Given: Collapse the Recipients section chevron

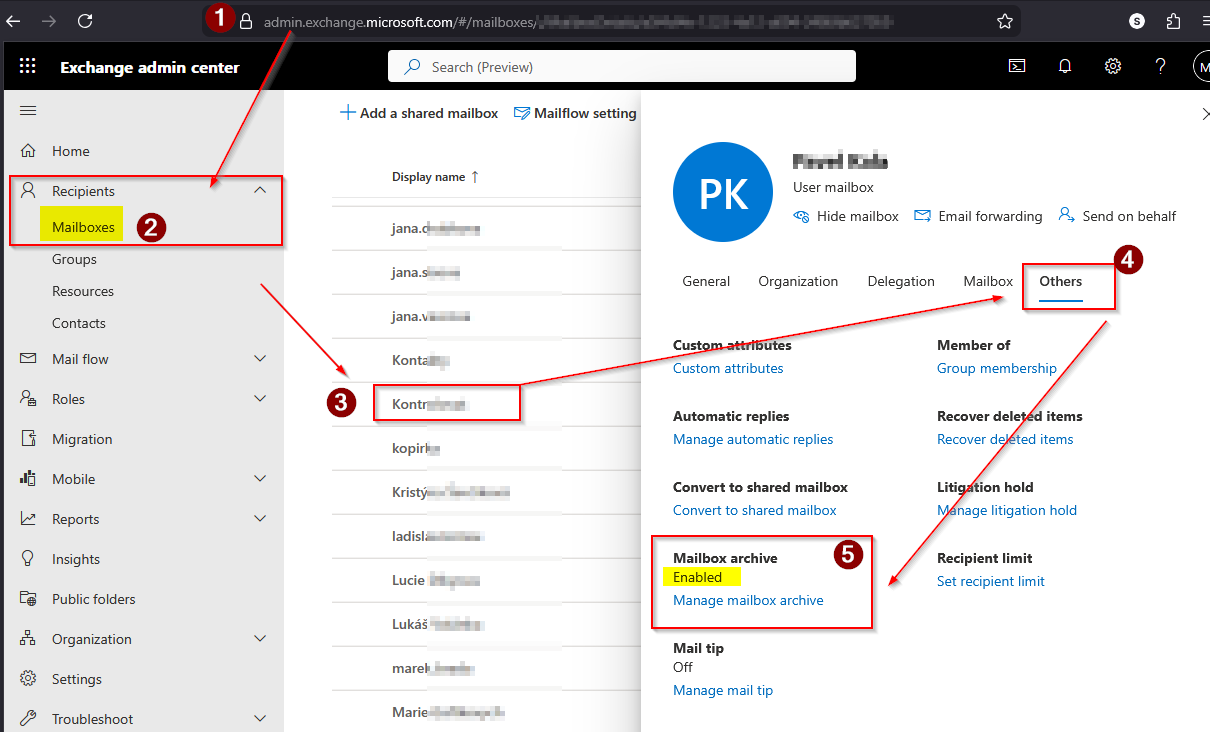Looking at the screenshot, I should click(260, 190).
